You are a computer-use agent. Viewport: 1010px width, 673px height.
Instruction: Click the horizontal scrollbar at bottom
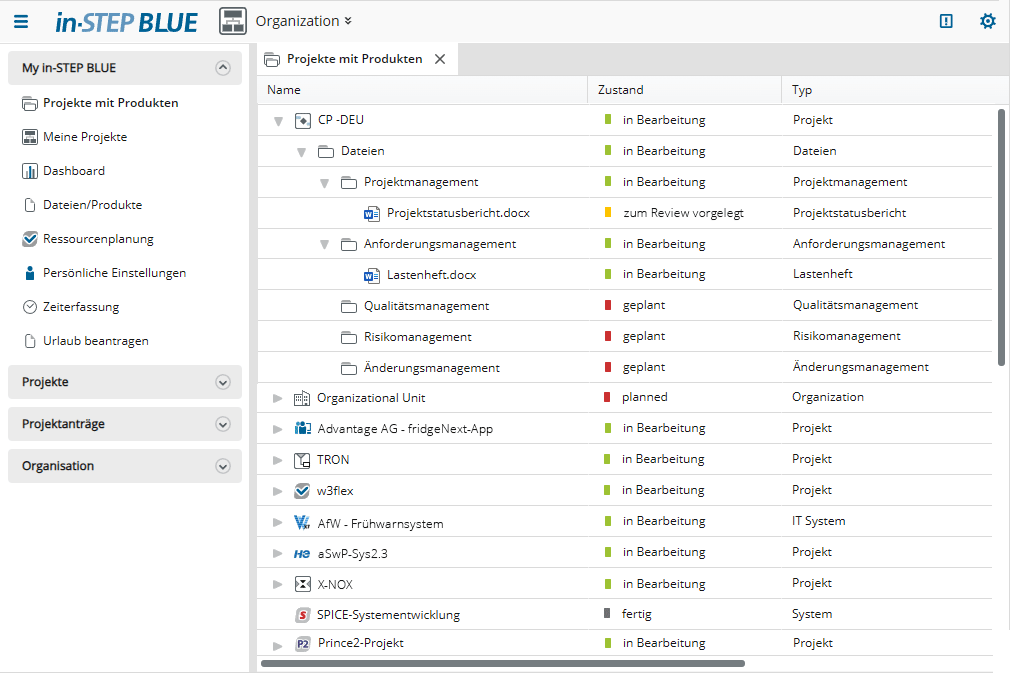click(x=502, y=663)
